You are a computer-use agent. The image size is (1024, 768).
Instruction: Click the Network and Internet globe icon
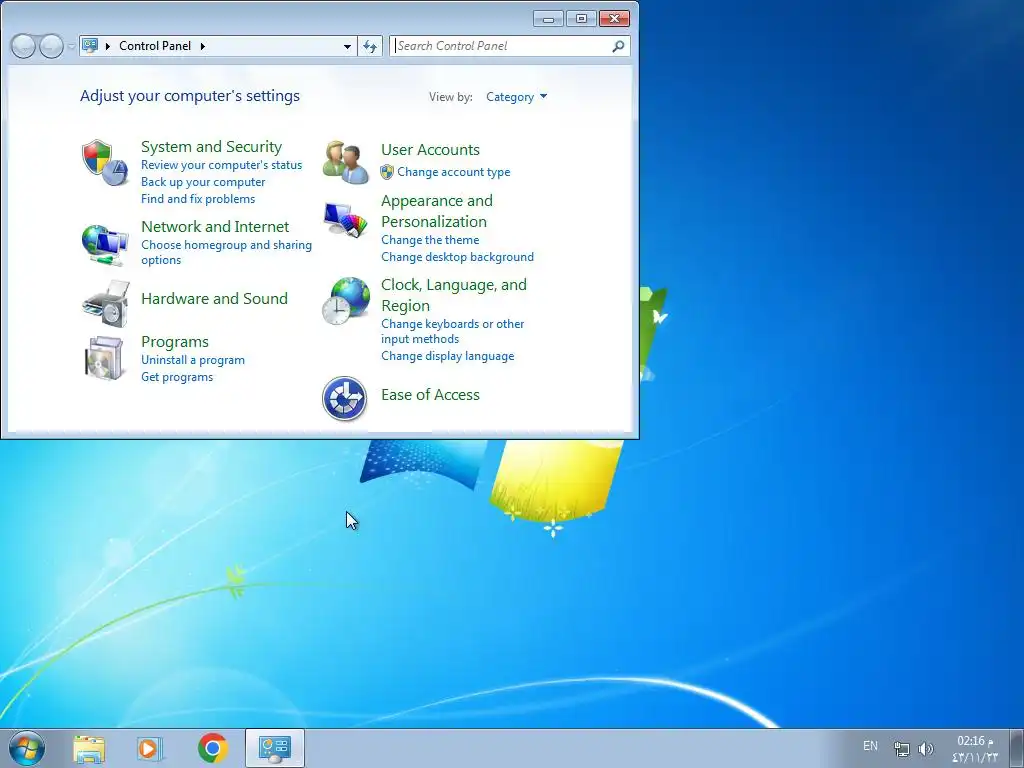coord(104,245)
